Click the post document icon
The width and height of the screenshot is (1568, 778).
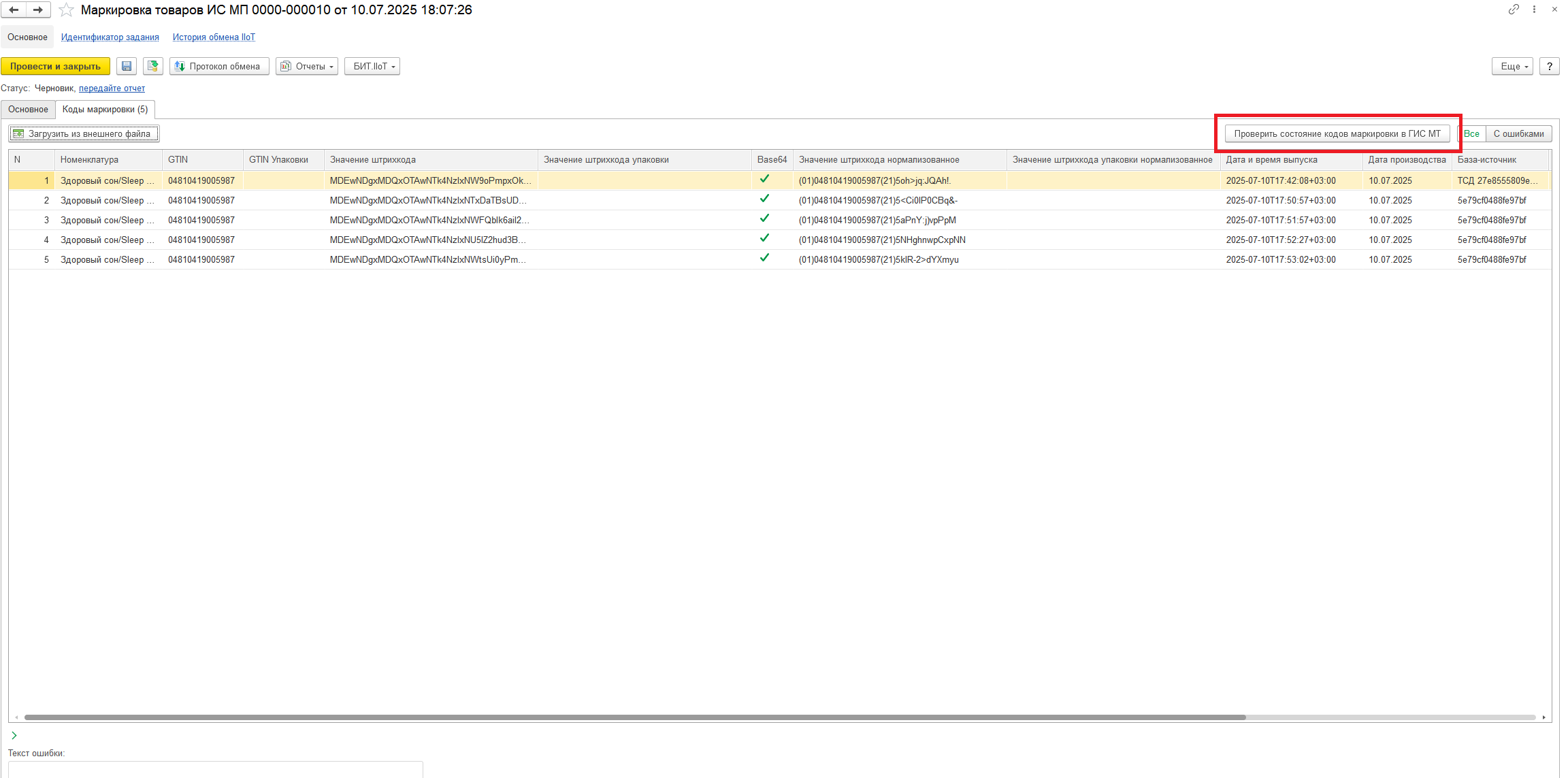click(x=153, y=66)
